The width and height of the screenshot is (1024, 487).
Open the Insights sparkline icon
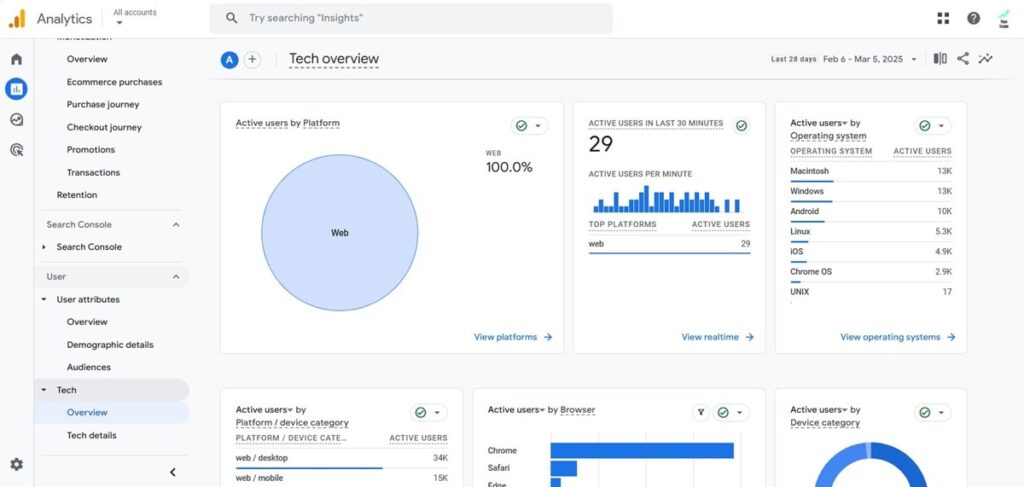pos(985,59)
